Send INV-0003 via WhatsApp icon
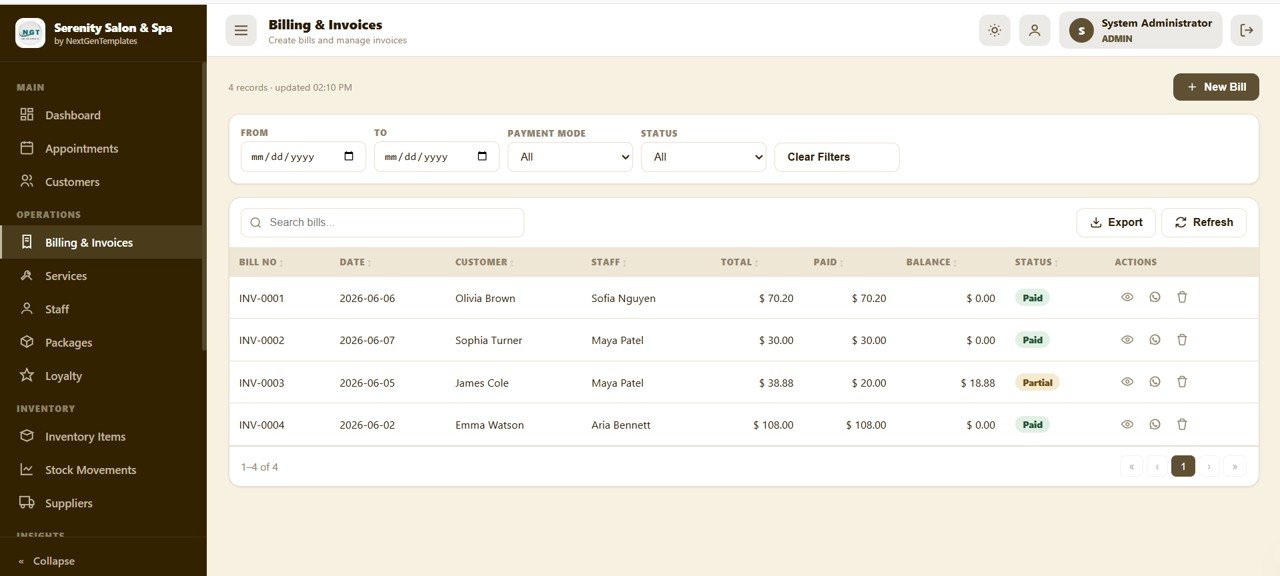Viewport: 1280px width, 576px height. click(1155, 382)
